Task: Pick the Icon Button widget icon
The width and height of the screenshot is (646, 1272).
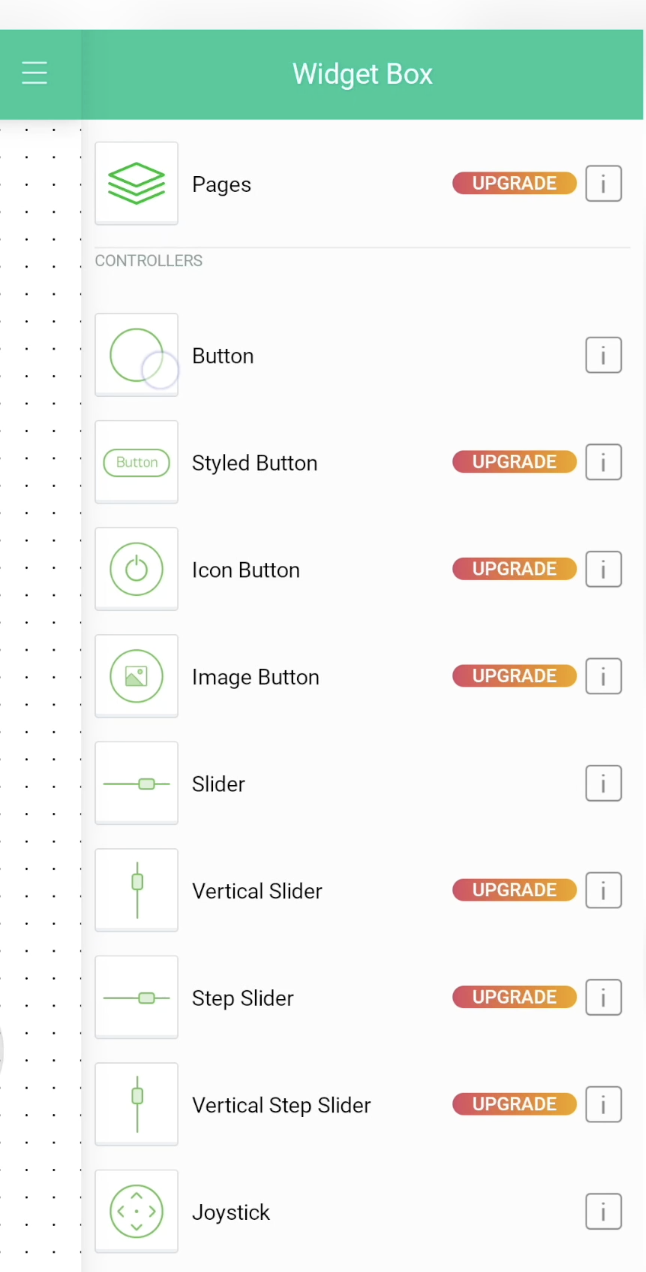Action: [136, 569]
